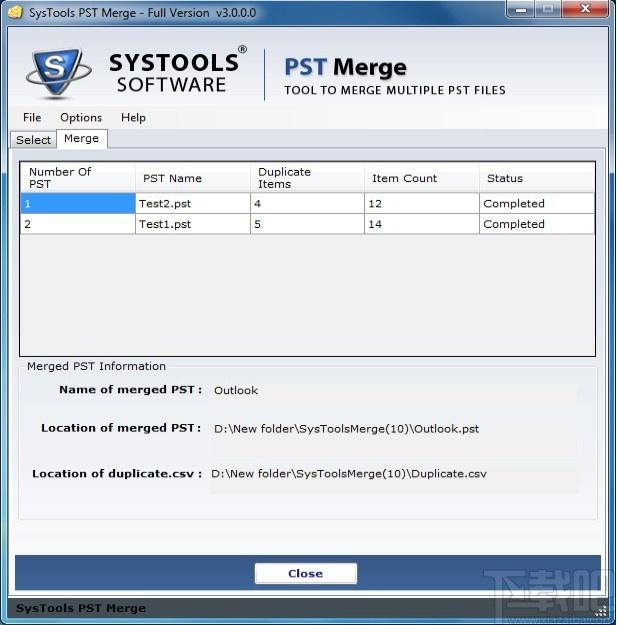Switch to the Merge tab
Viewport: 618px width, 625px height.
81,138
